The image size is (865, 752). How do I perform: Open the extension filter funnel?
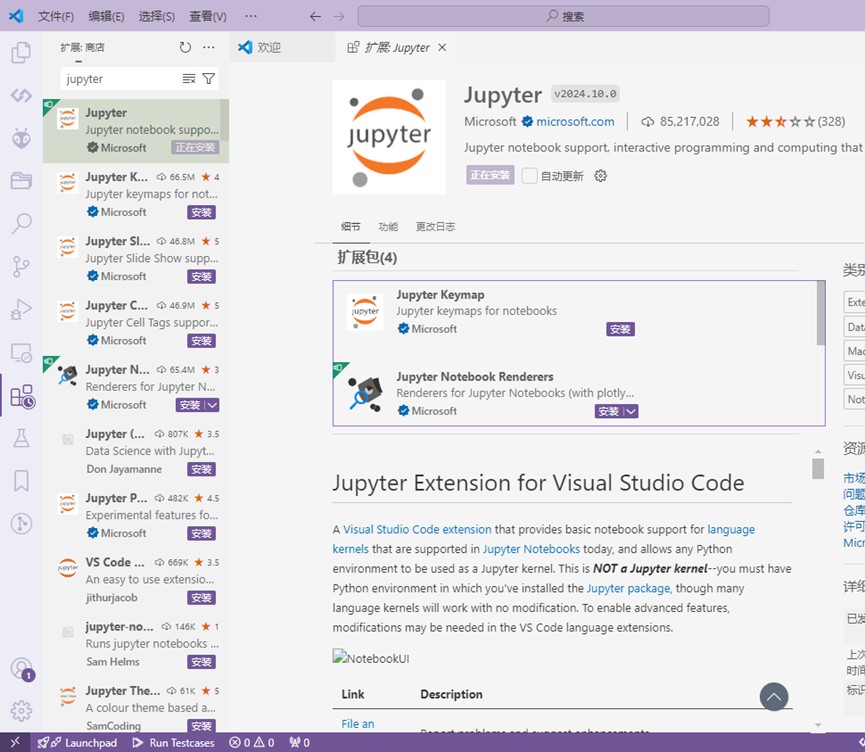pyautogui.click(x=209, y=79)
